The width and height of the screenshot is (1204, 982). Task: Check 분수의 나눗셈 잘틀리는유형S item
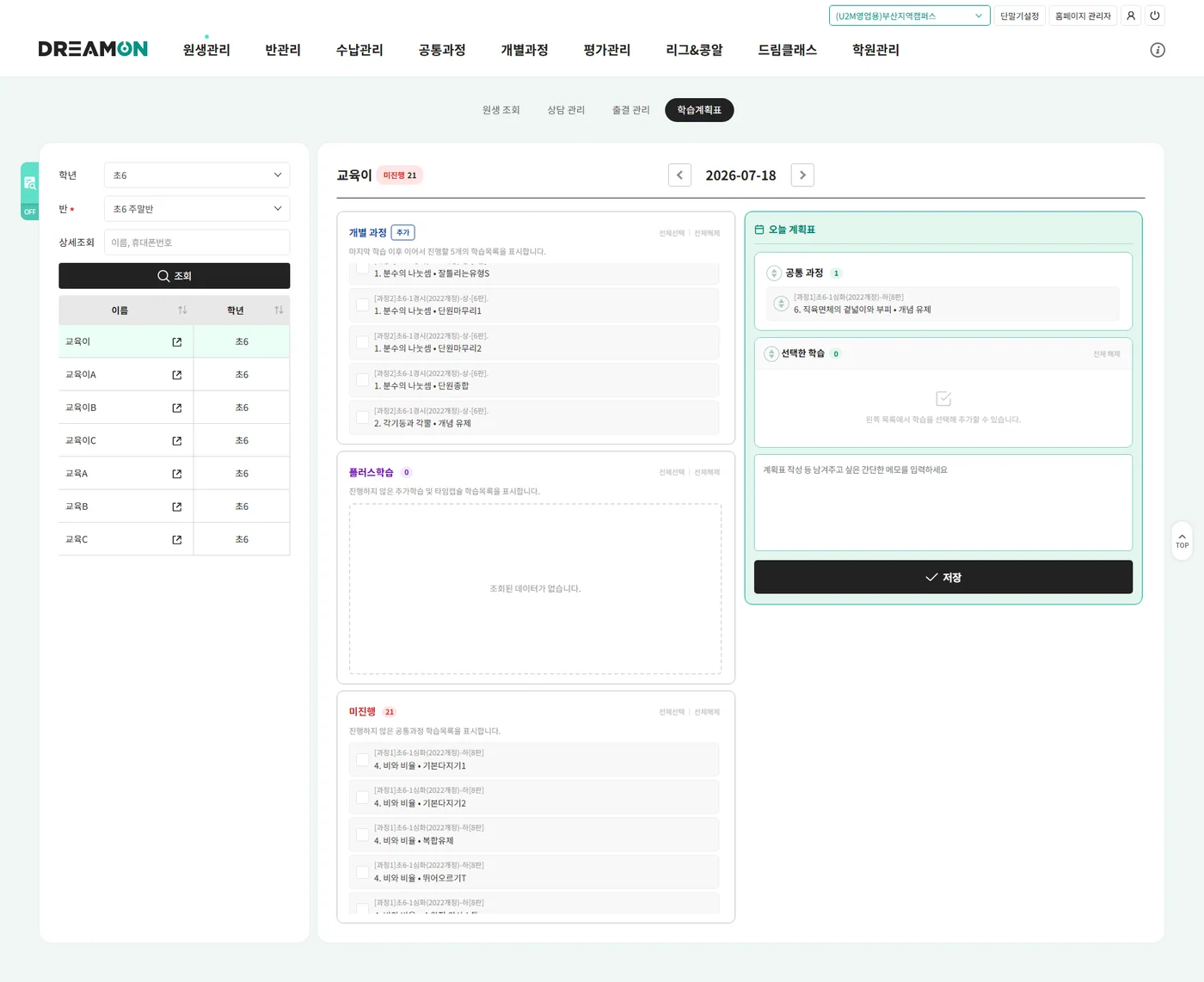pyautogui.click(x=362, y=268)
